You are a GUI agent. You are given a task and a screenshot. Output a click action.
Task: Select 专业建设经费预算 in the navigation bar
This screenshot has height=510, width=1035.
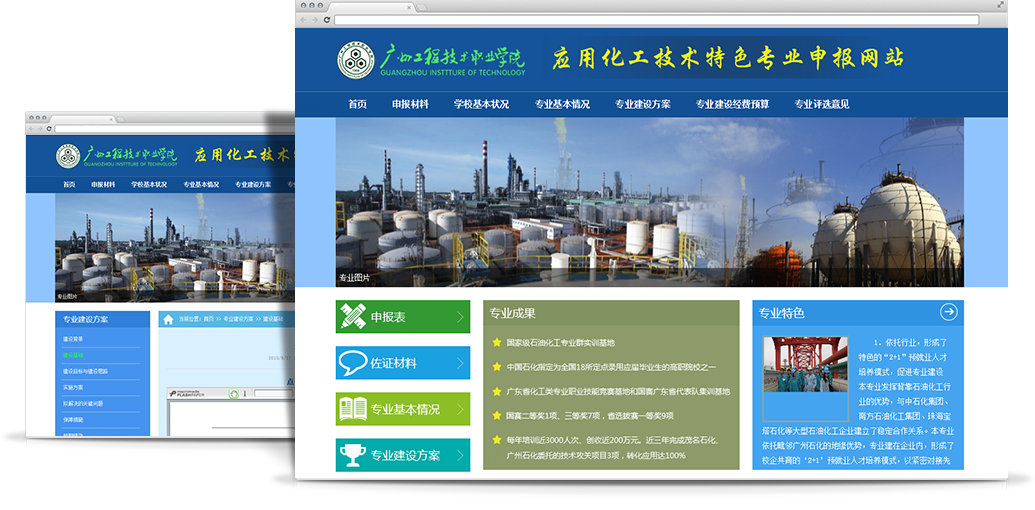pos(732,104)
